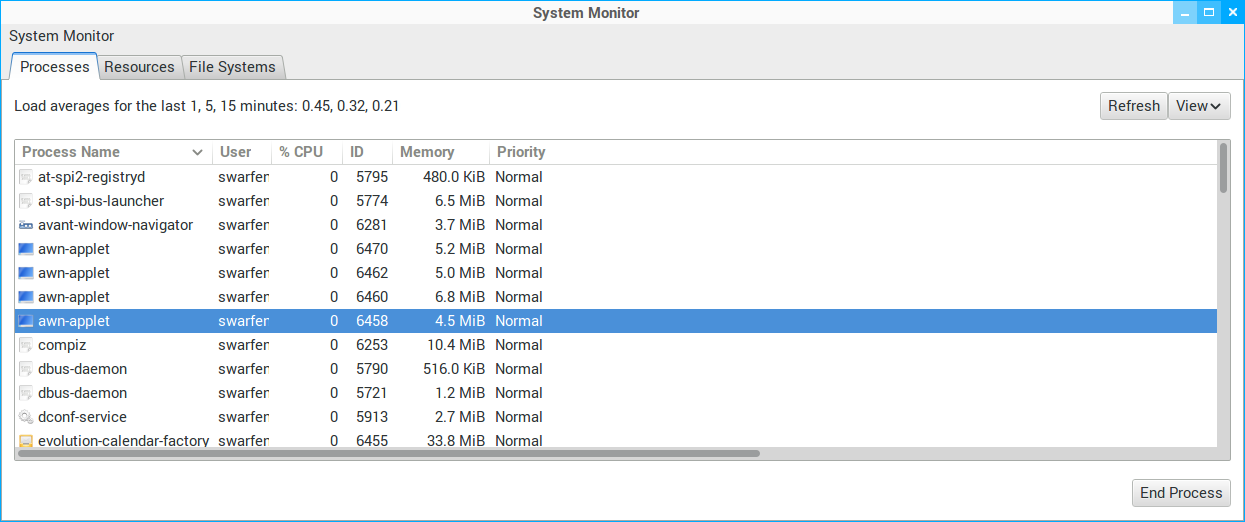
Task: Maximize the System Monitor window
Action: click(1209, 13)
